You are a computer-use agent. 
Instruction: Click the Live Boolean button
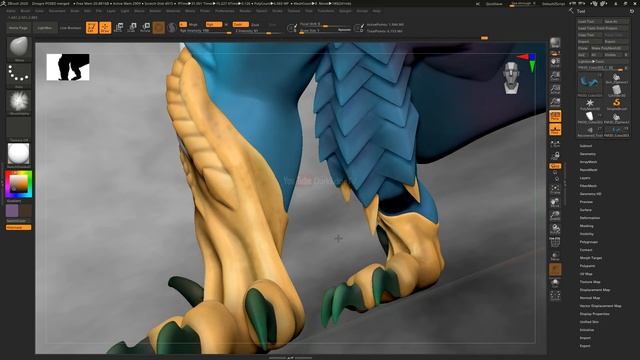(x=70, y=28)
